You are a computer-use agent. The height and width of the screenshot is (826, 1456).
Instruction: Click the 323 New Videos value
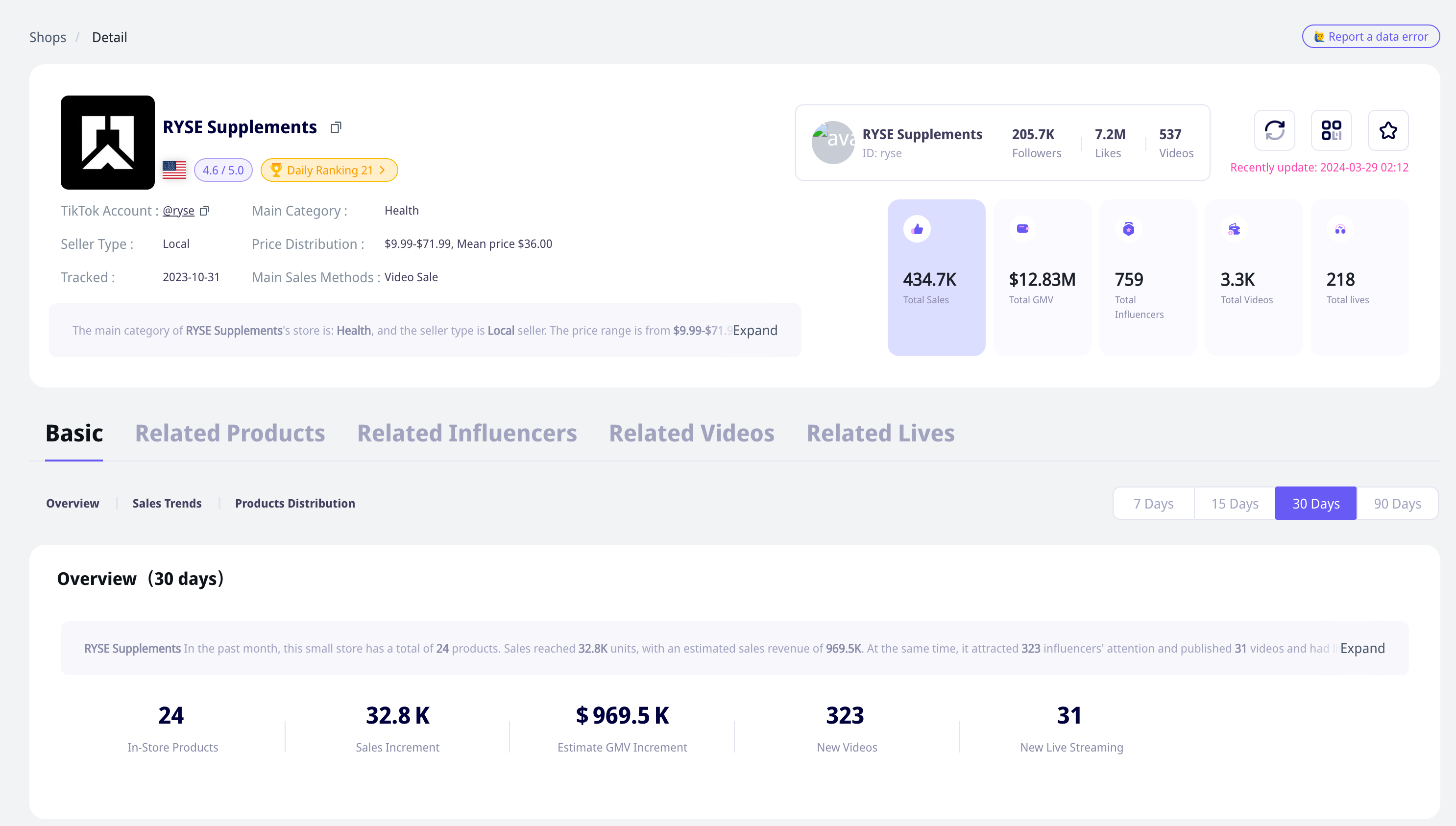pyautogui.click(x=845, y=715)
